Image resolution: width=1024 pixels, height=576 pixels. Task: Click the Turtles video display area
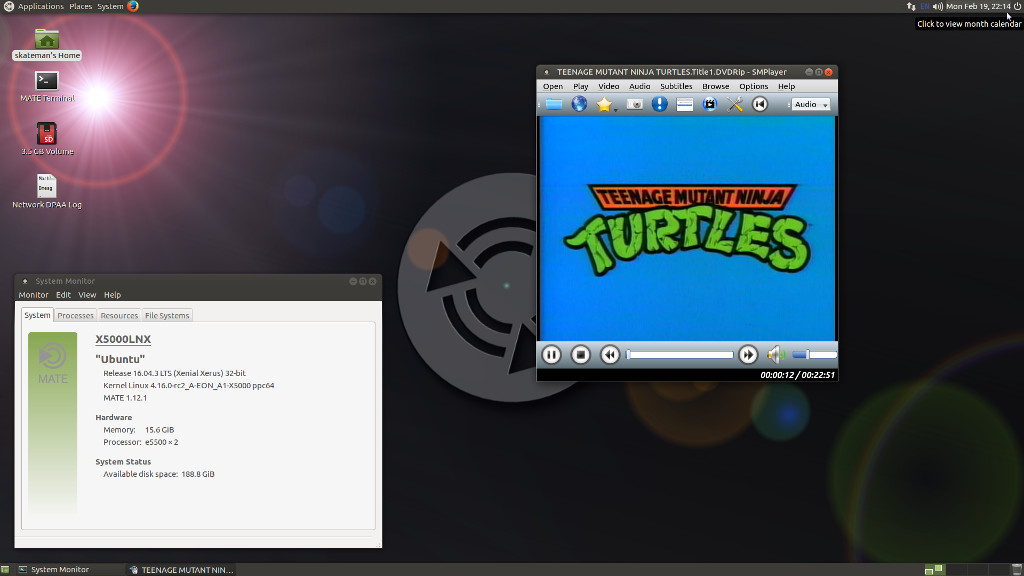[x=687, y=229]
